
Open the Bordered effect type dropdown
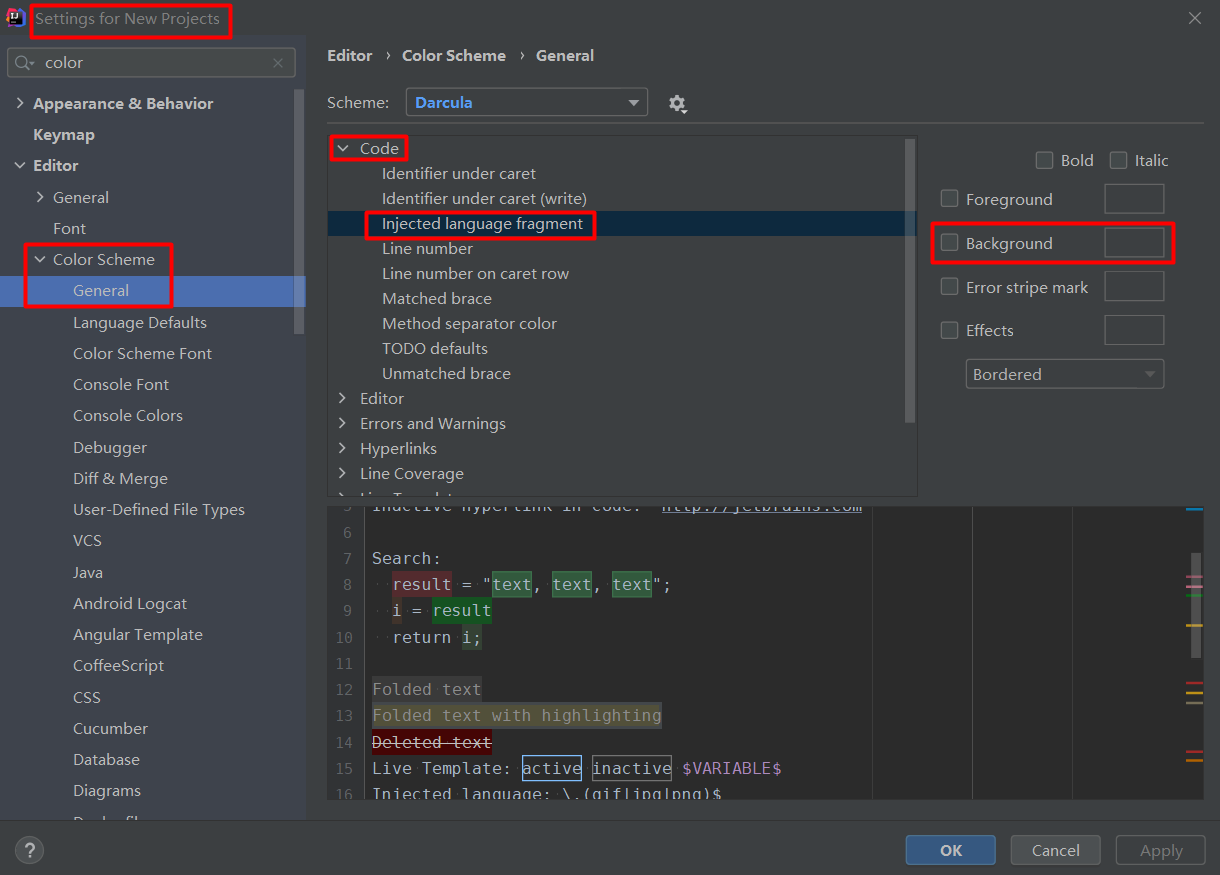pyautogui.click(x=1064, y=374)
